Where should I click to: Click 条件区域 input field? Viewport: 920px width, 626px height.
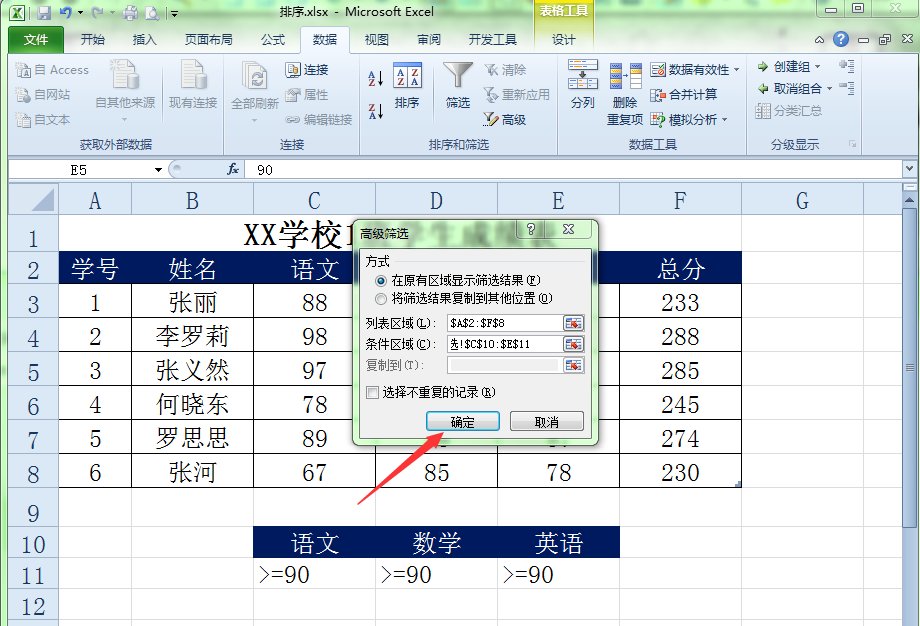click(505, 344)
